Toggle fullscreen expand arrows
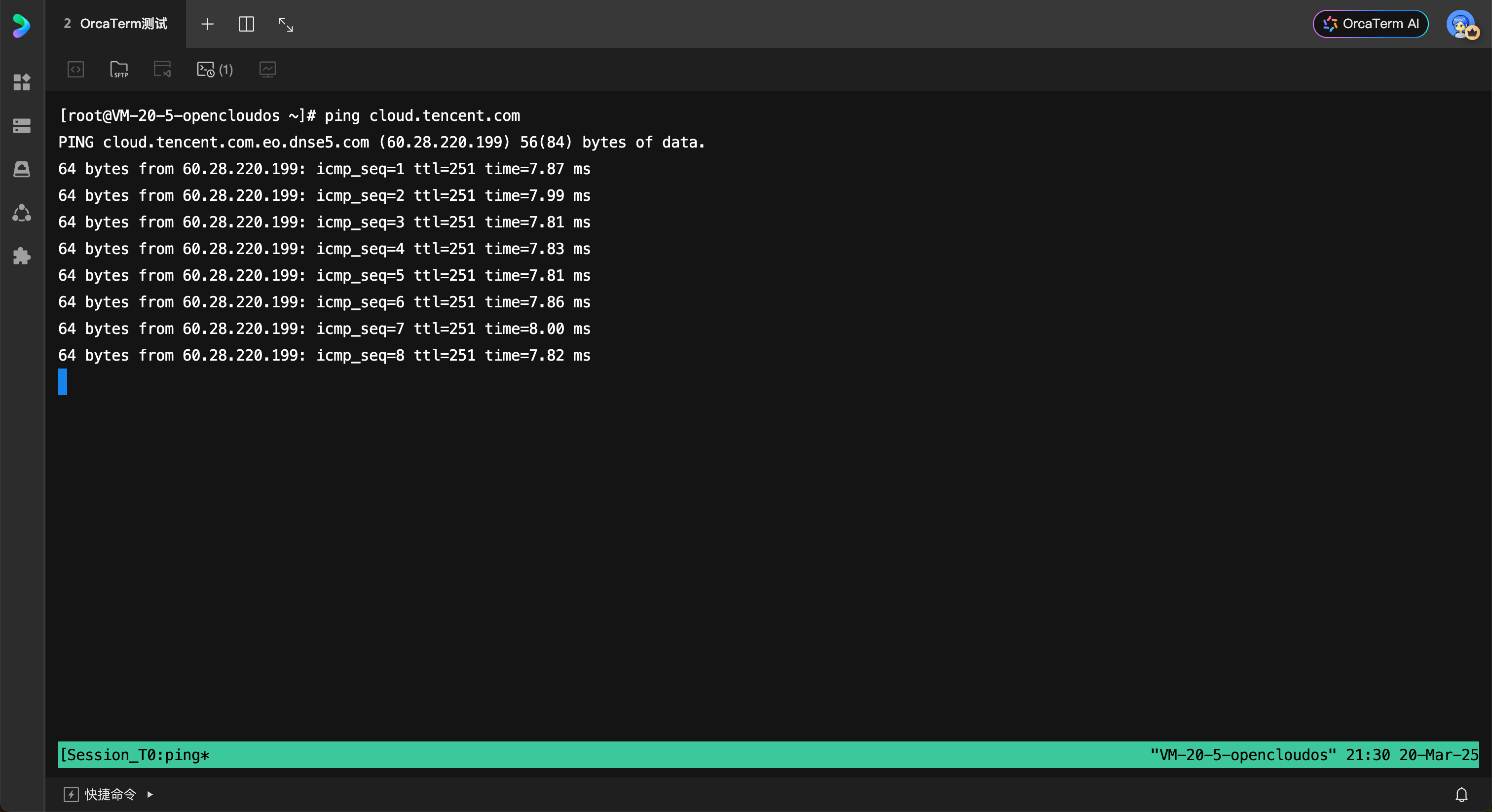This screenshot has width=1492, height=812. tap(286, 24)
